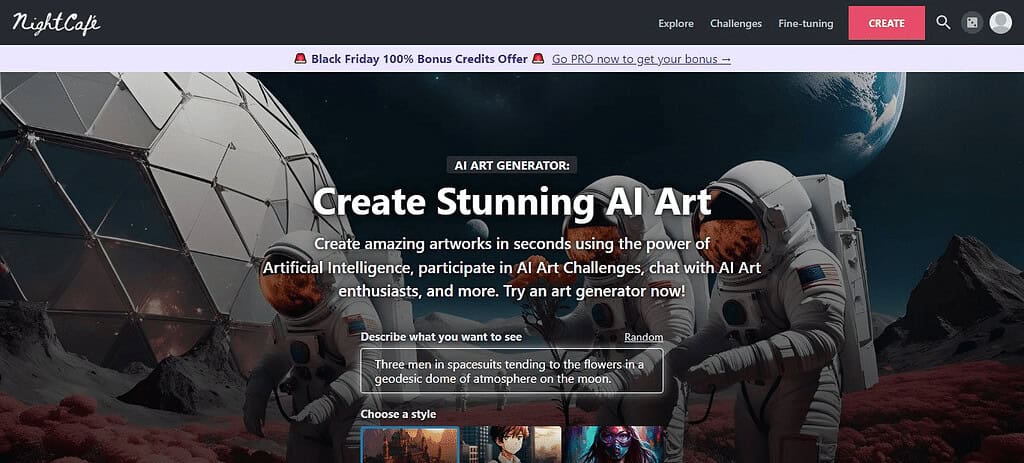1024x463 pixels.
Task: Click the Choose a style label
Action: click(398, 414)
